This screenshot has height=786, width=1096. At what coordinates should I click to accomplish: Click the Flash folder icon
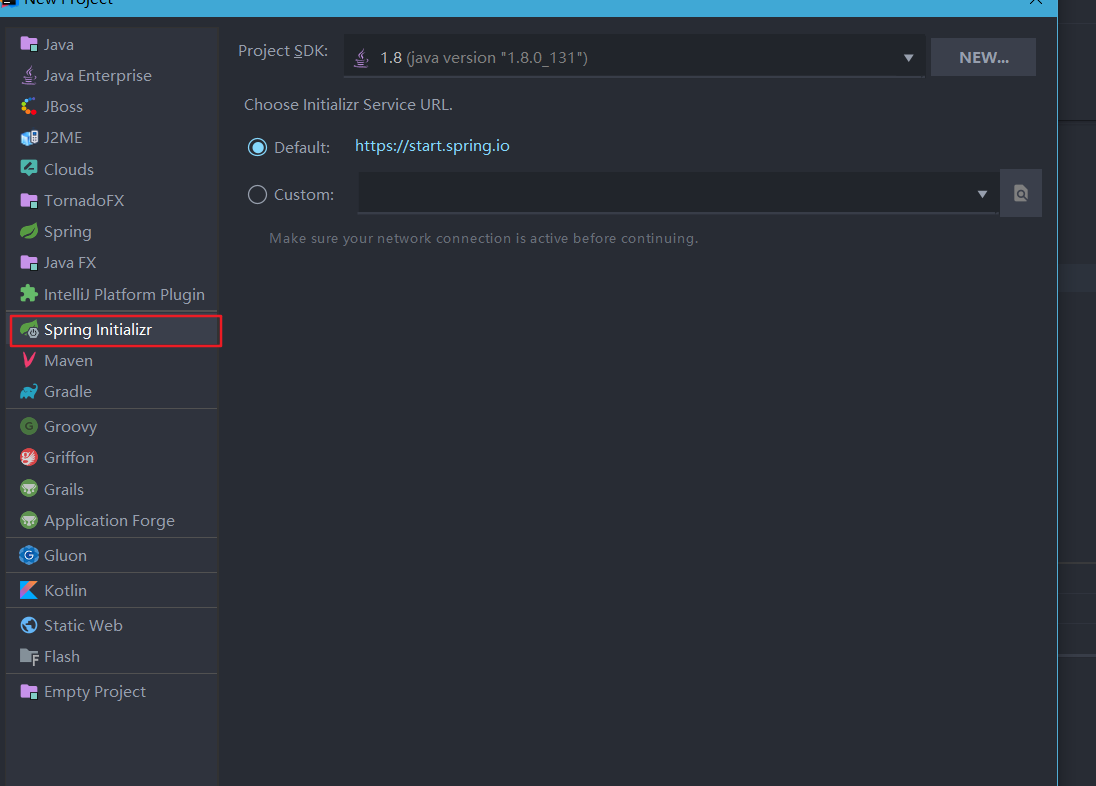pos(29,657)
